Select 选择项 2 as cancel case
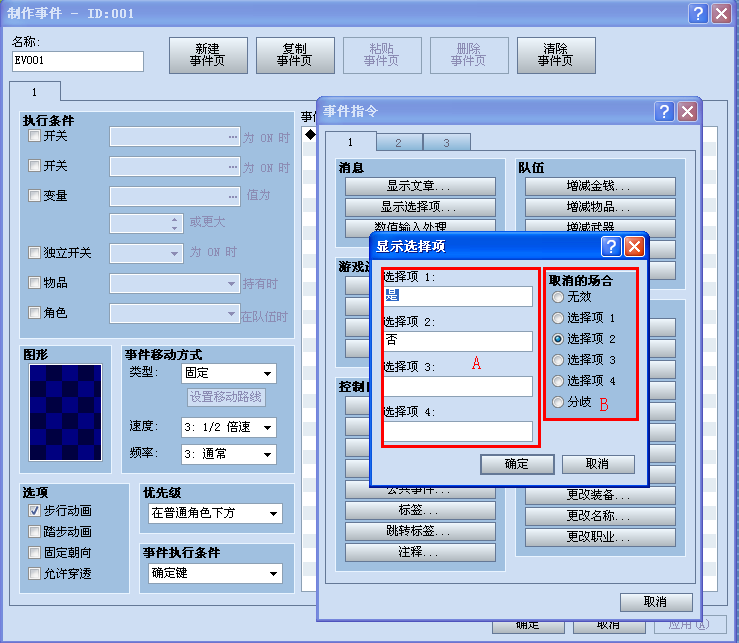Image resolution: width=739 pixels, height=643 pixels. [x=558, y=339]
